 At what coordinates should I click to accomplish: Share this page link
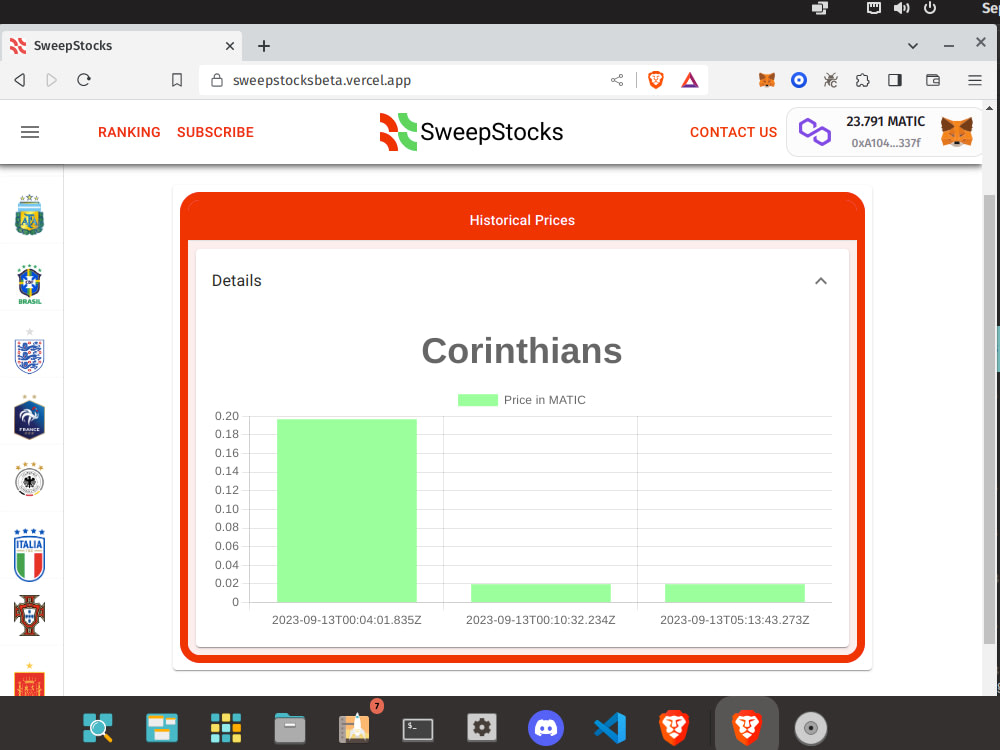click(x=617, y=80)
